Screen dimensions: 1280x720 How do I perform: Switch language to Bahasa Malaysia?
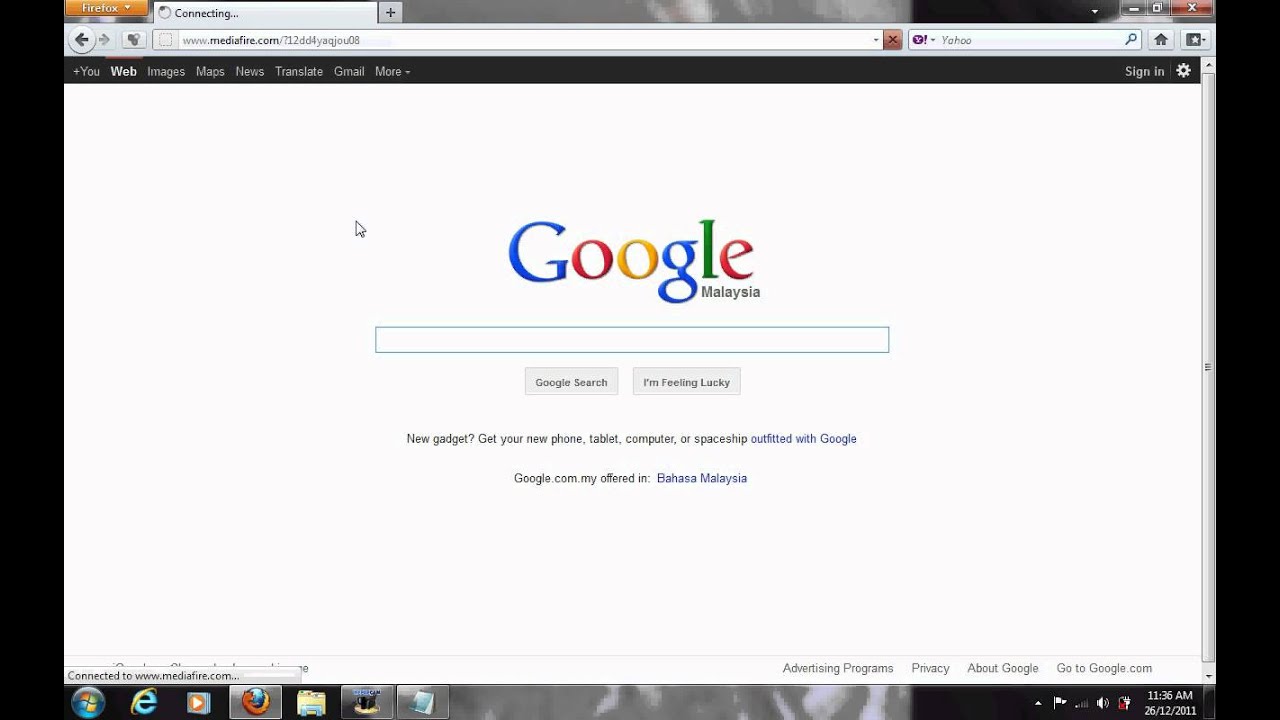pos(702,478)
